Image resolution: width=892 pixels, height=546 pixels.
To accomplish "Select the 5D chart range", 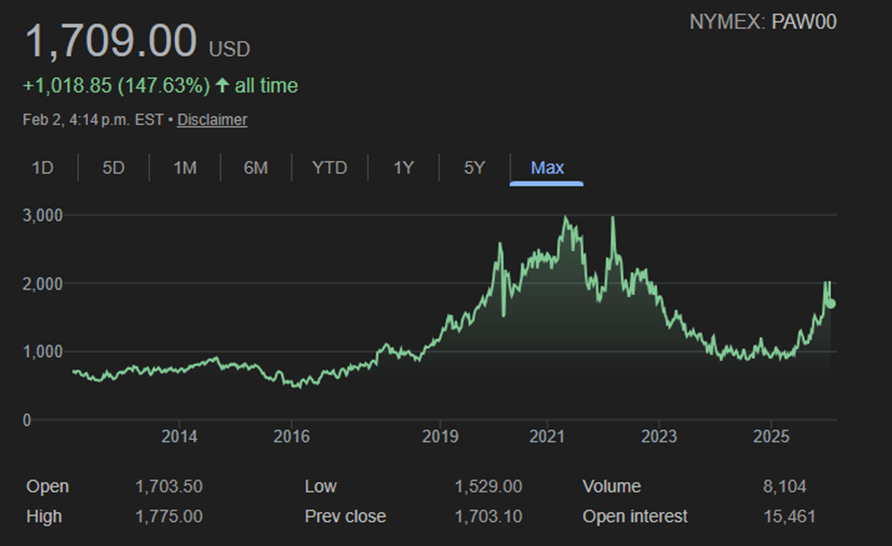I will click(x=113, y=168).
